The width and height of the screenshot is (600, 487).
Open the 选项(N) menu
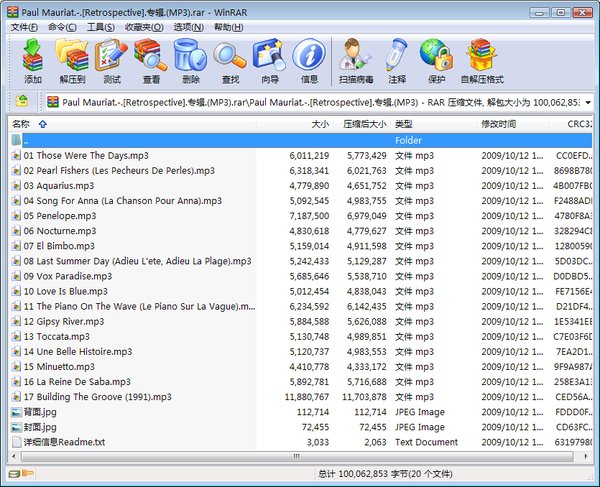point(188,27)
